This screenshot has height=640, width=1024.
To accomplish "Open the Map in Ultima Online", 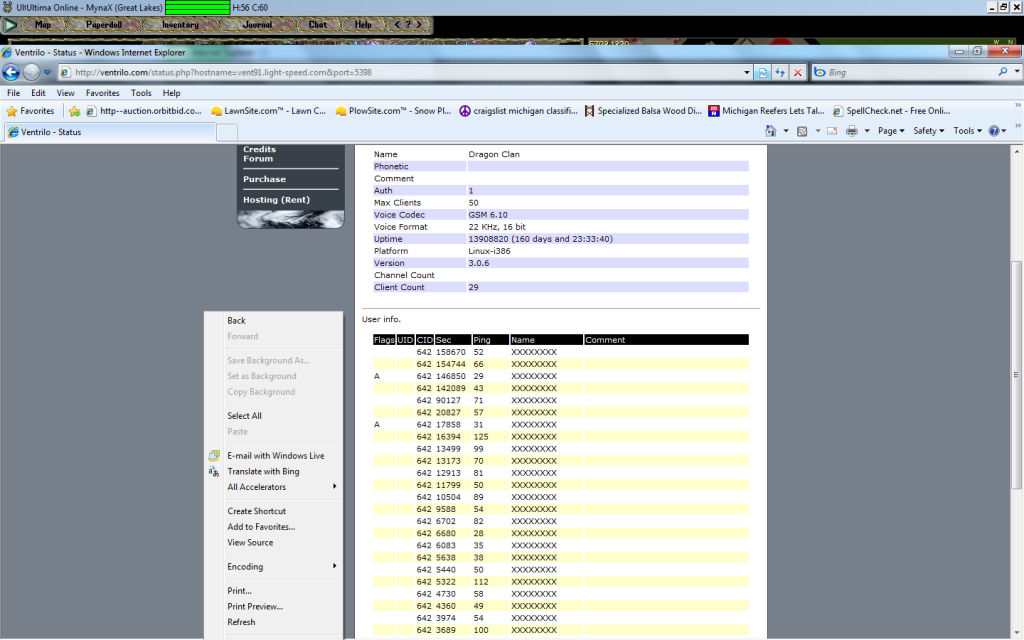I will (x=43, y=25).
